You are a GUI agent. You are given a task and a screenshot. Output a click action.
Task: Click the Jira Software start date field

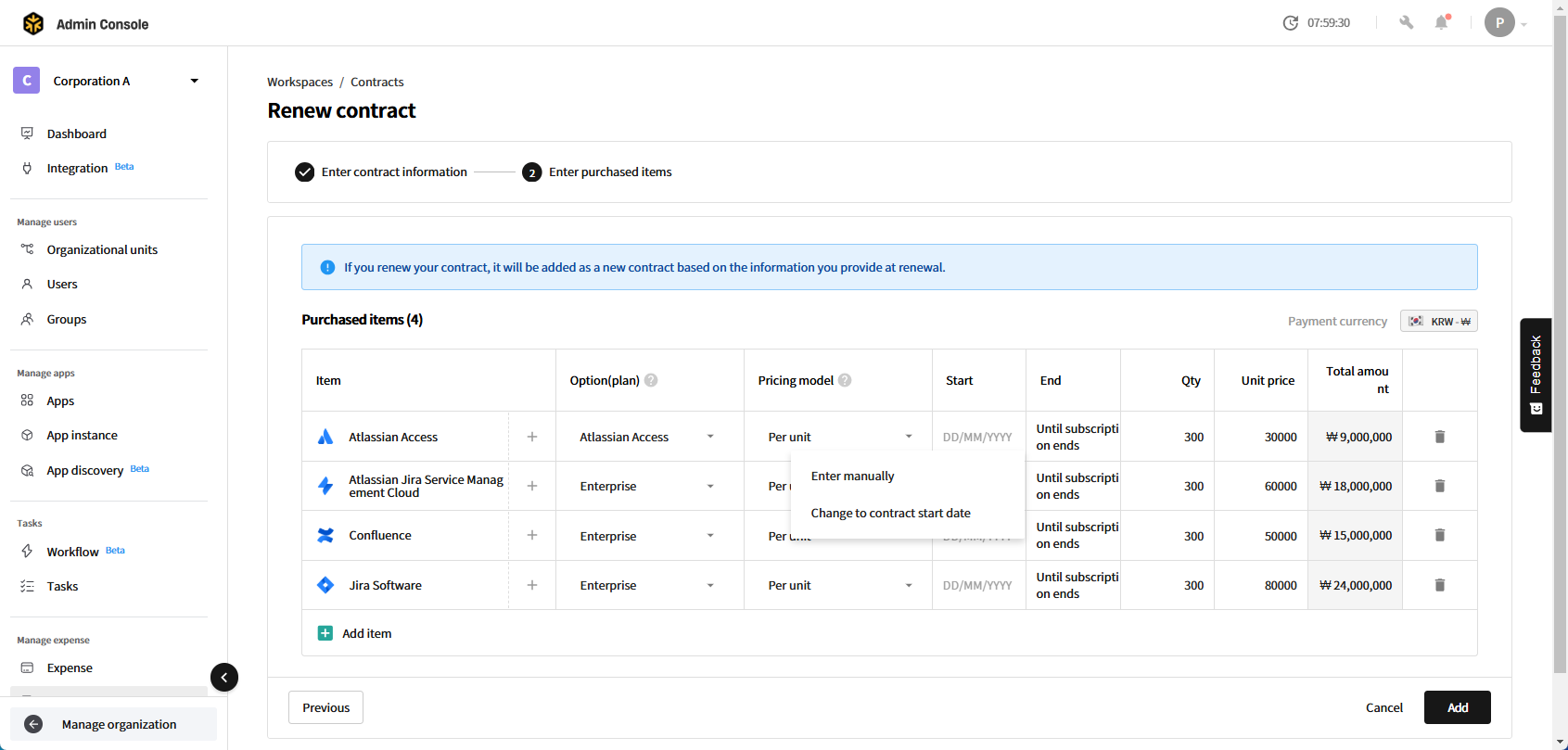tap(978, 585)
